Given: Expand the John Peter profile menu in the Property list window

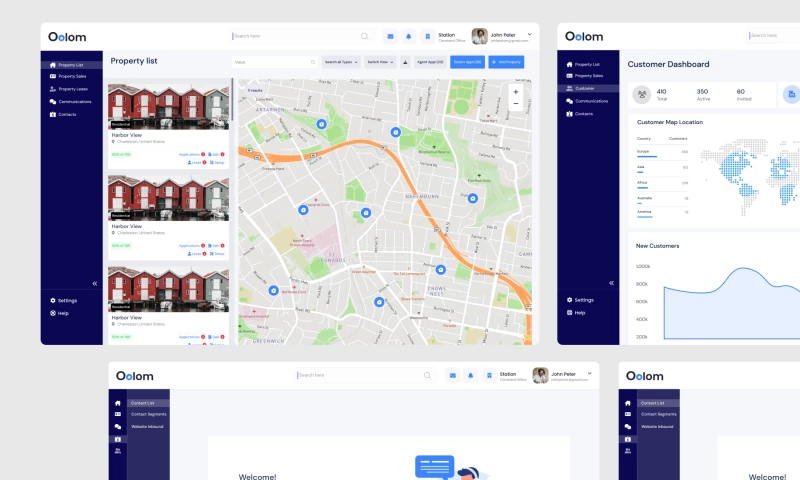Looking at the screenshot, I should (530, 34).
